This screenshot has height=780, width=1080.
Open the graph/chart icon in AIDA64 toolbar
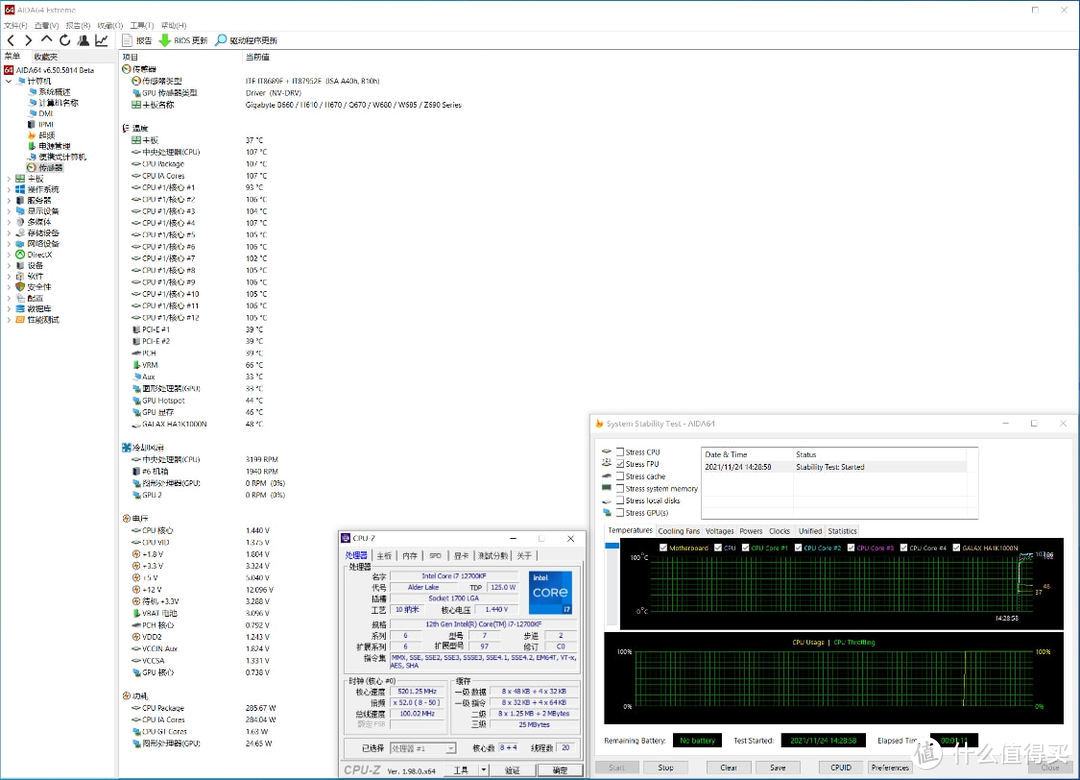[x=103, y=39]
